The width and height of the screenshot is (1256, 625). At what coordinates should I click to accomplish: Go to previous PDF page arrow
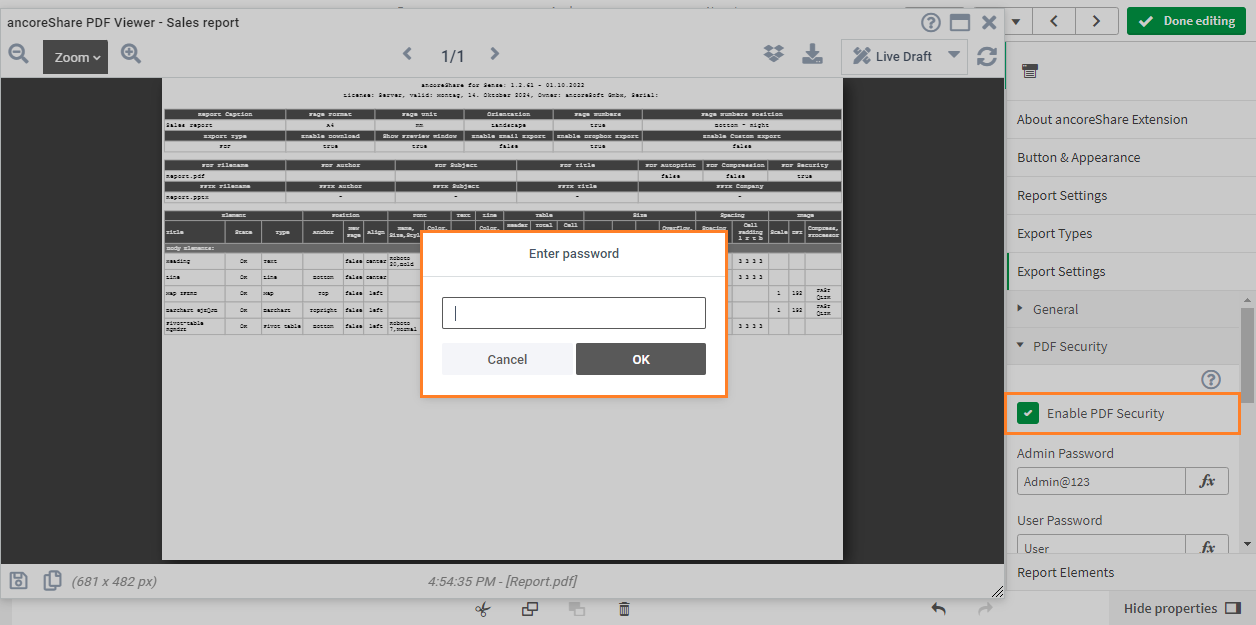pos(407,55)
